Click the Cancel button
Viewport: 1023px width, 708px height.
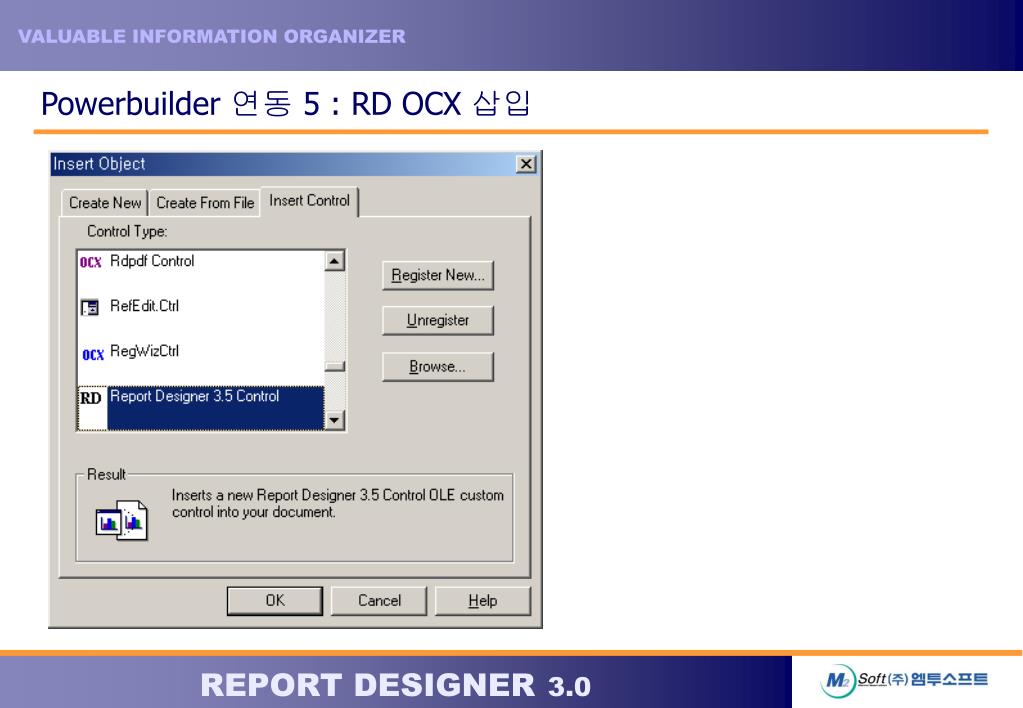[379, 600]
